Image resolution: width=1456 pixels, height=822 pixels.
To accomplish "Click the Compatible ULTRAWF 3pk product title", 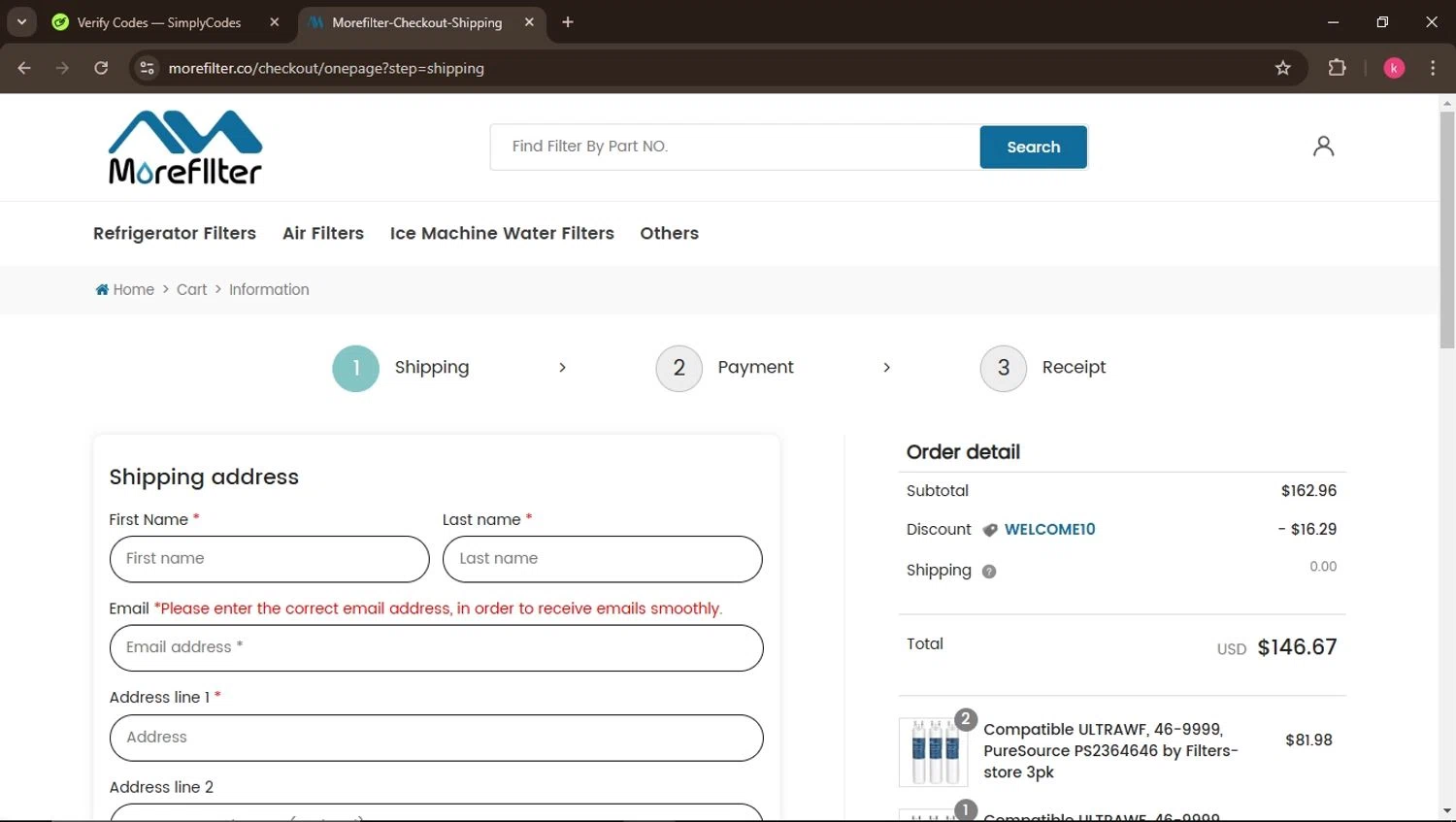I will click(1110, 751).
